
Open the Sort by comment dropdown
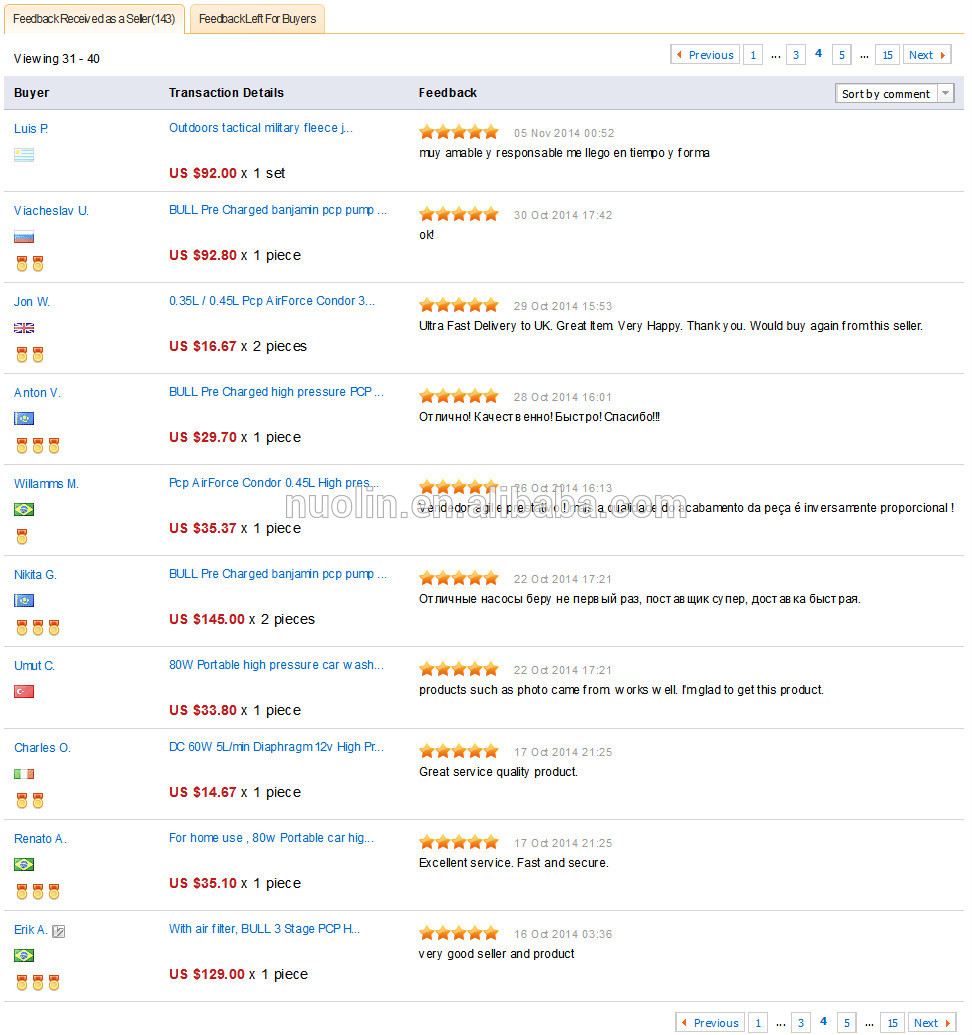[x=894, y=94]
